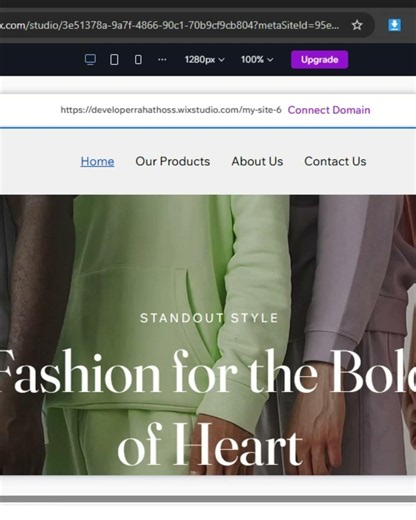Switch to mobile breakpoint view icon
The width and height of the screenshot is (416, 520).
[138, 60]
